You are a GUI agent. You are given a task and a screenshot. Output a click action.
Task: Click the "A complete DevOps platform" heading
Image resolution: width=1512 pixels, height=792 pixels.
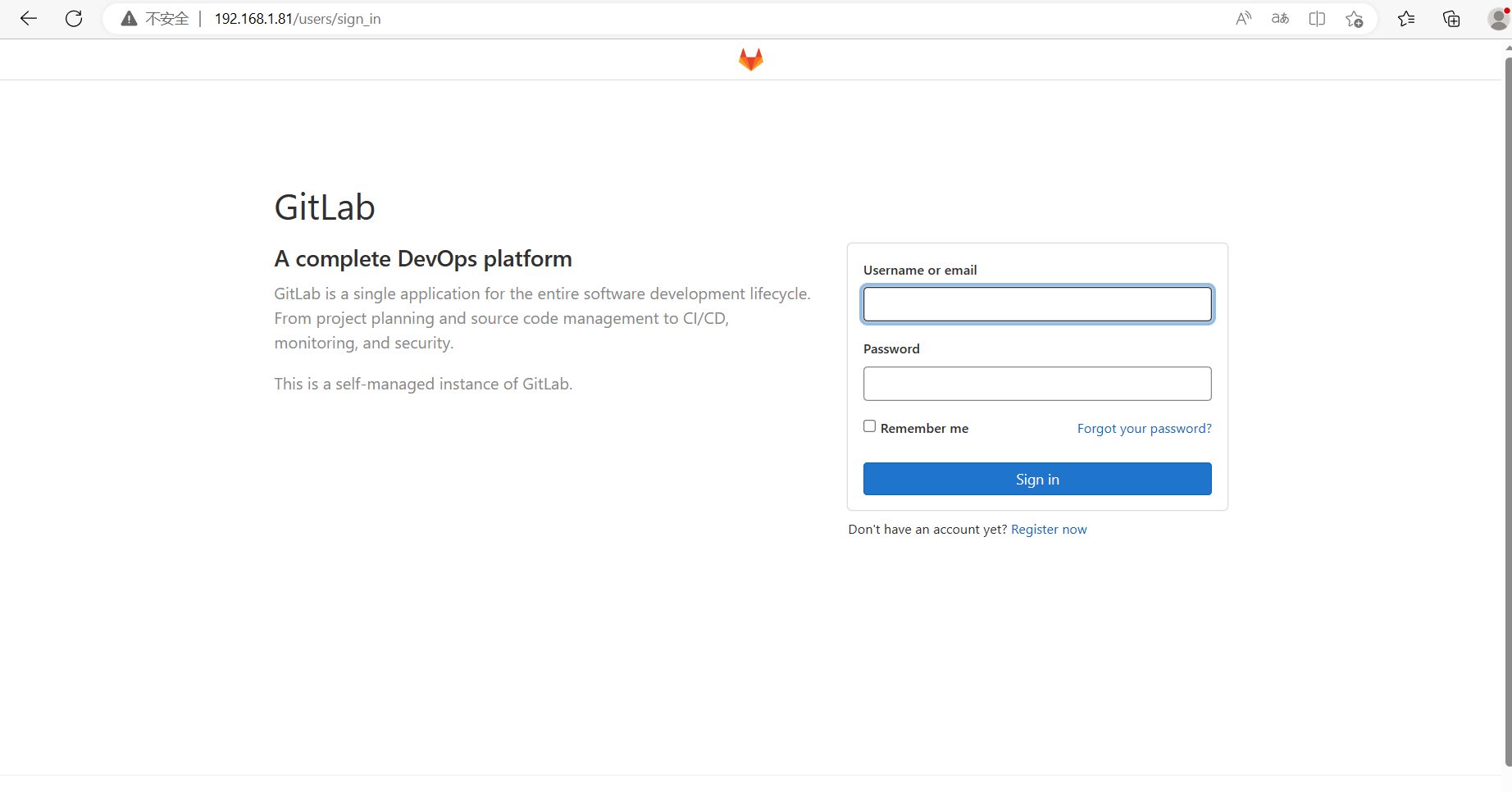pos(423,259)
